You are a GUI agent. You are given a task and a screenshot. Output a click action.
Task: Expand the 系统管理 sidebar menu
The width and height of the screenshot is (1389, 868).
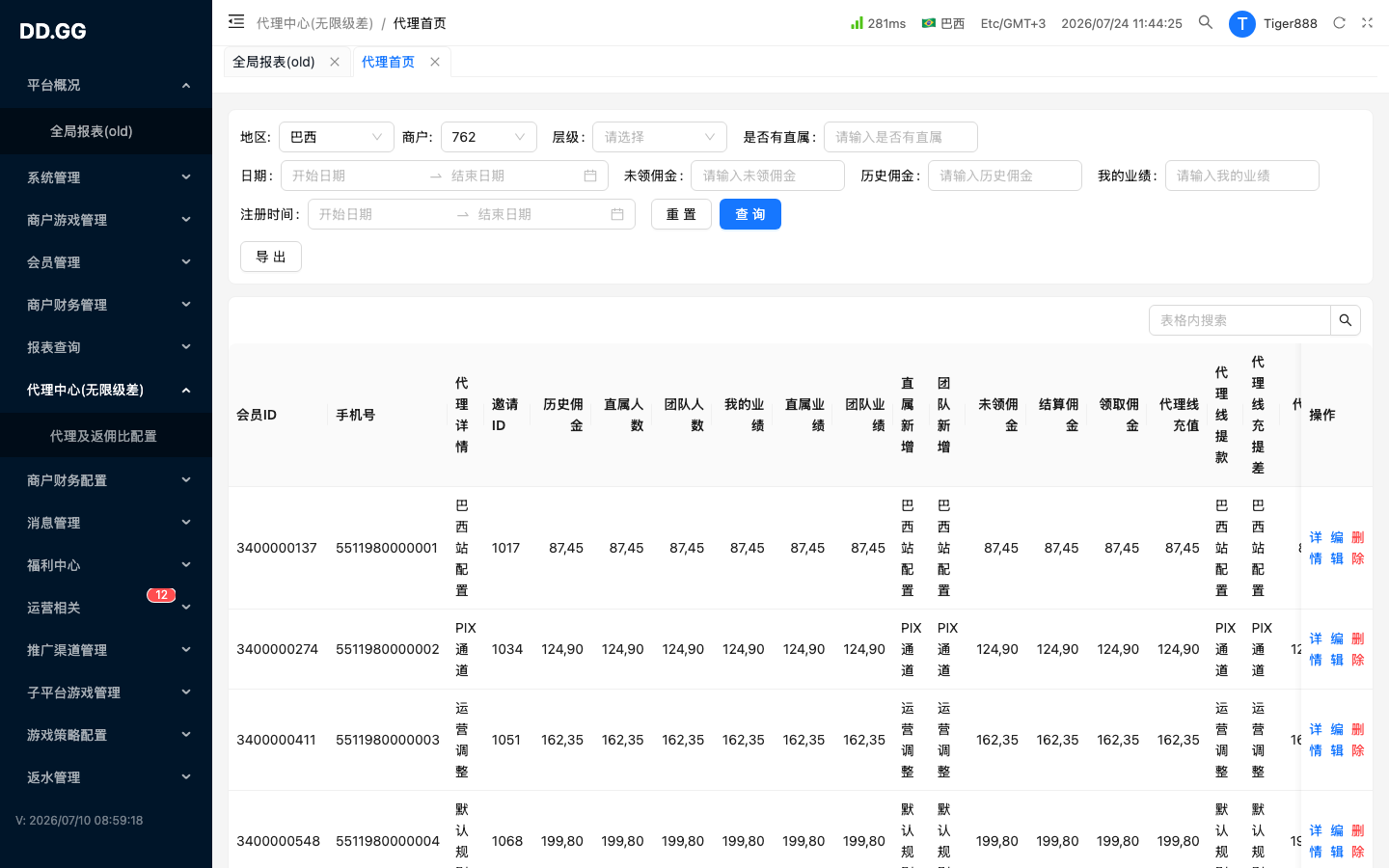pos(106,177)
